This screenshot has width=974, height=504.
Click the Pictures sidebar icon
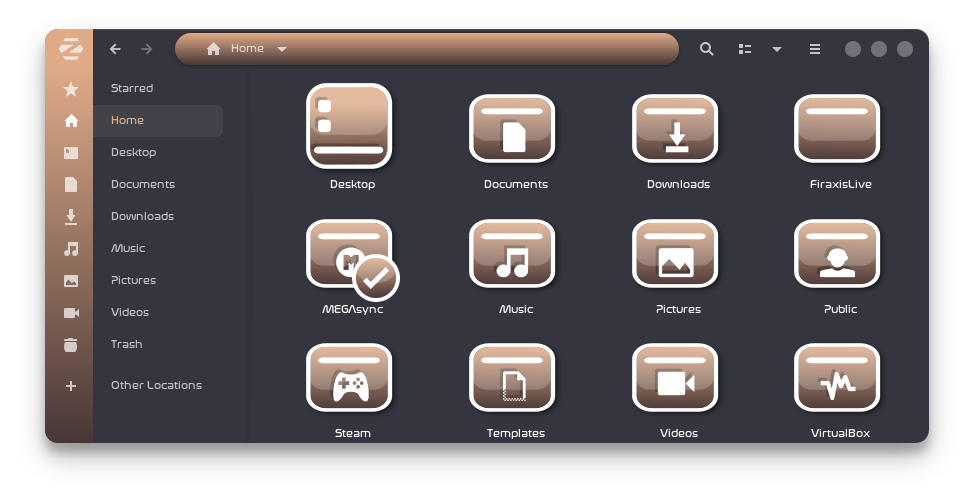71,281
